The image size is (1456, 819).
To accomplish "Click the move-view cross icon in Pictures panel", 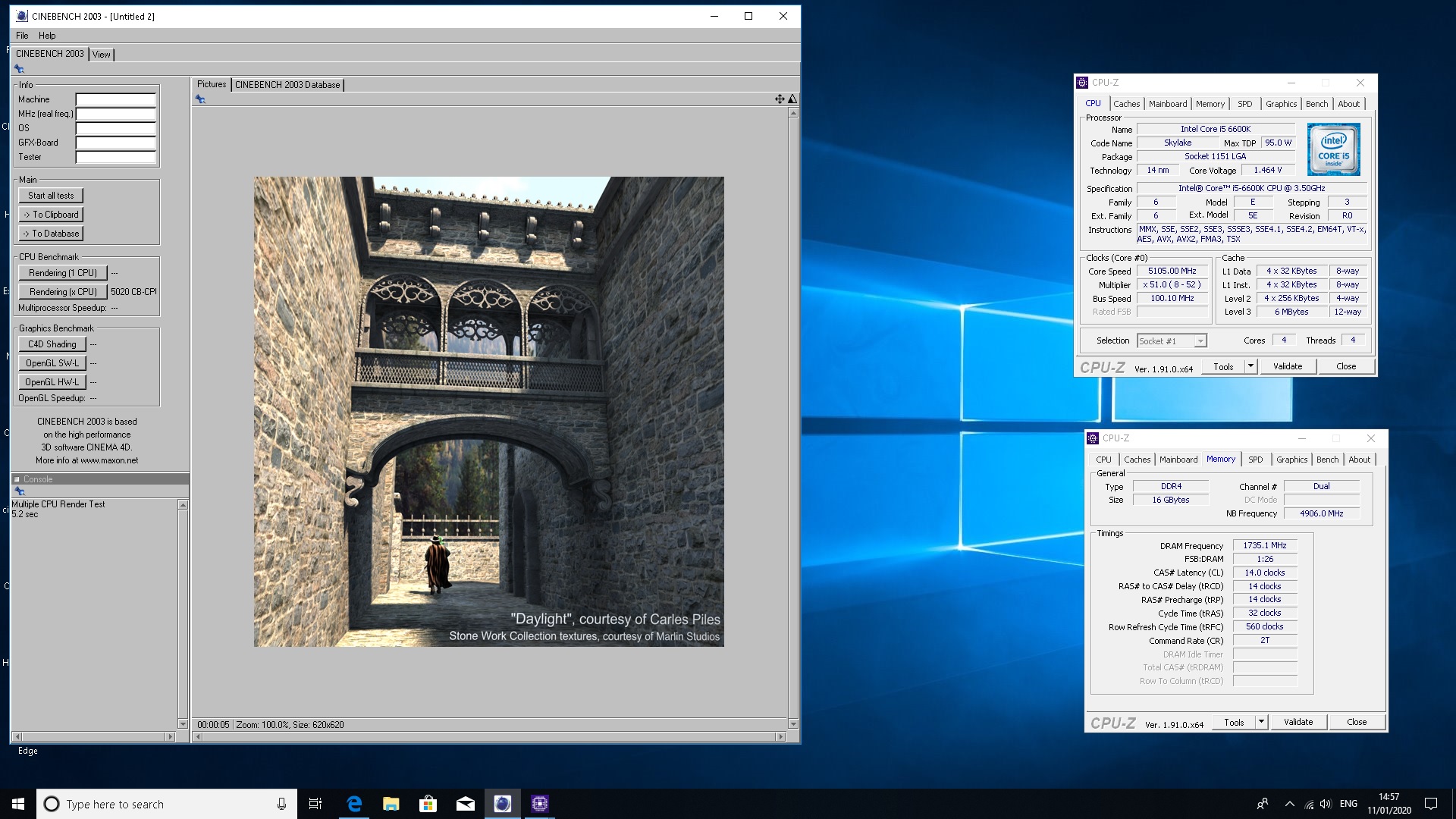I will click(x=780, y=99).
